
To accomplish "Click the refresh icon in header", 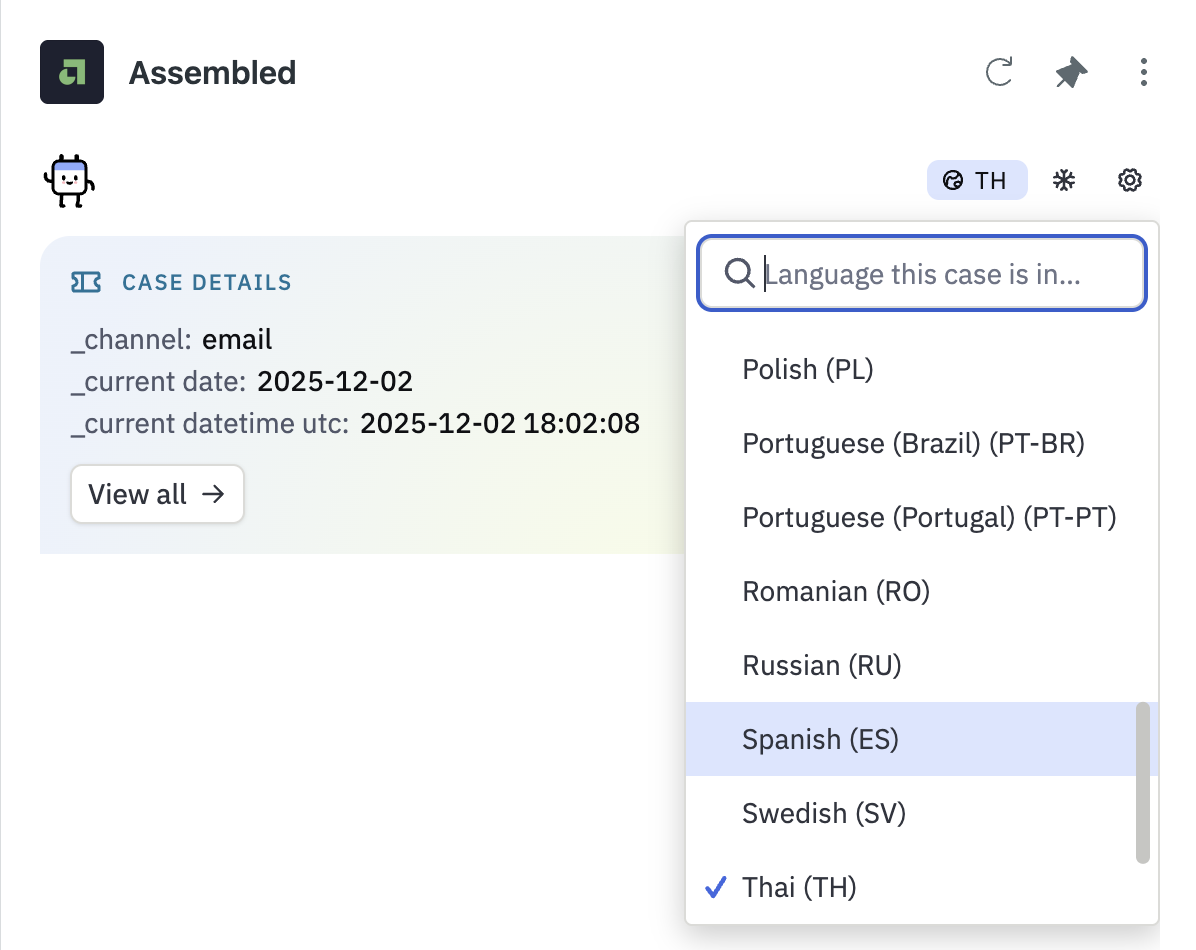I will (x=998, y=72).
